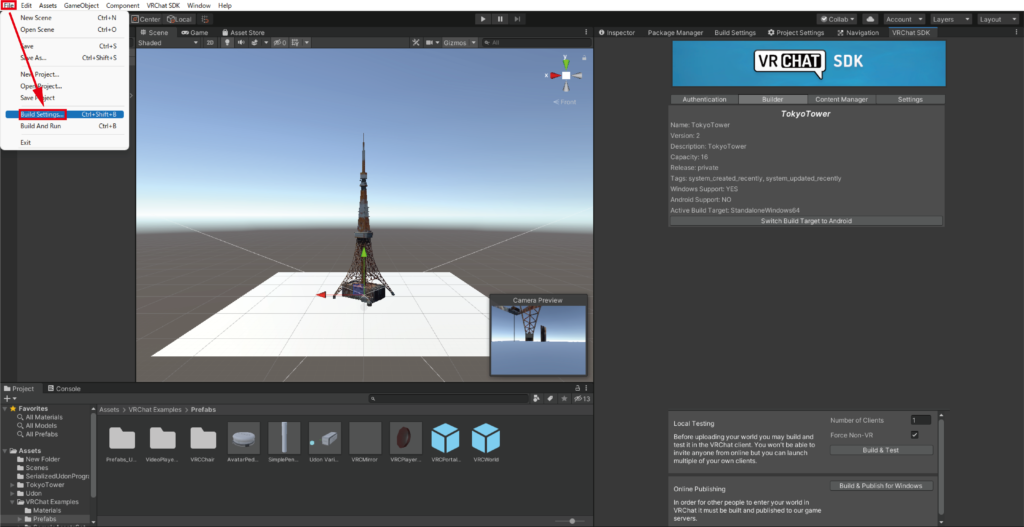Open the VideoPlayers folder

click(163, 443)
